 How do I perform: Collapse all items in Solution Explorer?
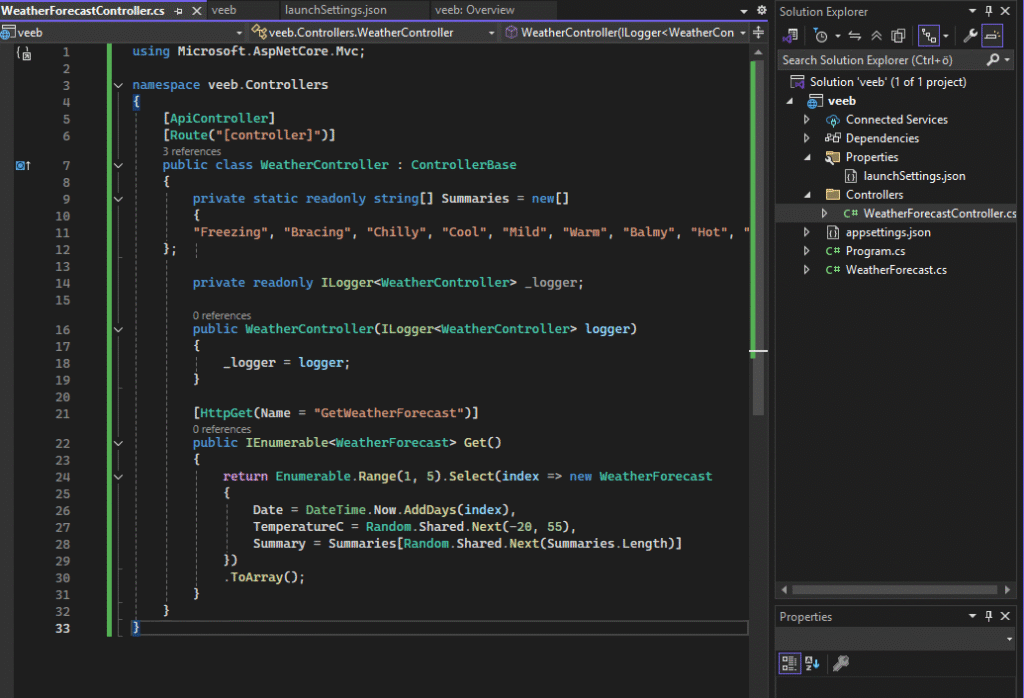876,36
